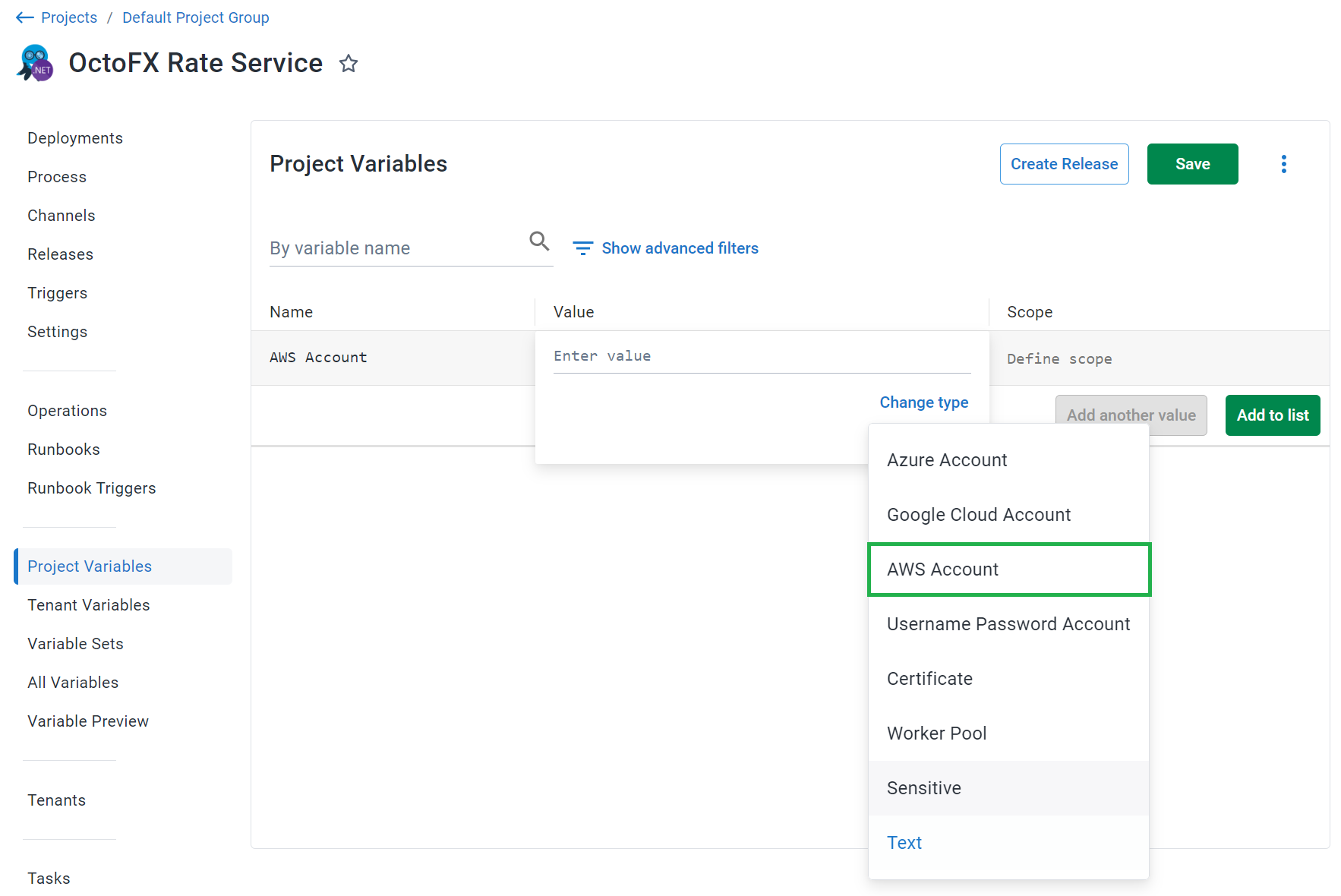
Task: Show advanced filters
Action: tap(680, 248)
